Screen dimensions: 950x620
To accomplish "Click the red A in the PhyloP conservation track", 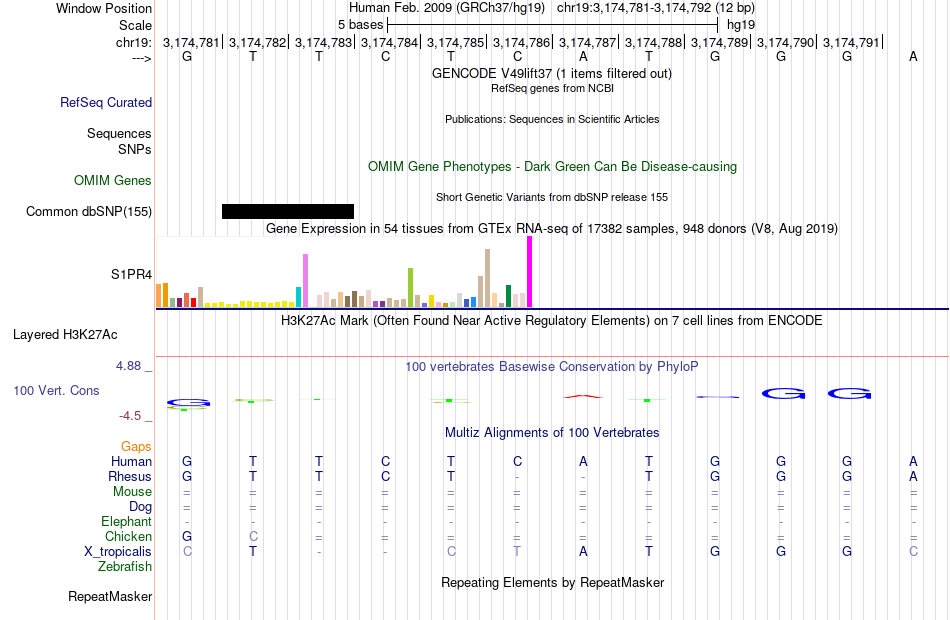I will coord(583,397).
